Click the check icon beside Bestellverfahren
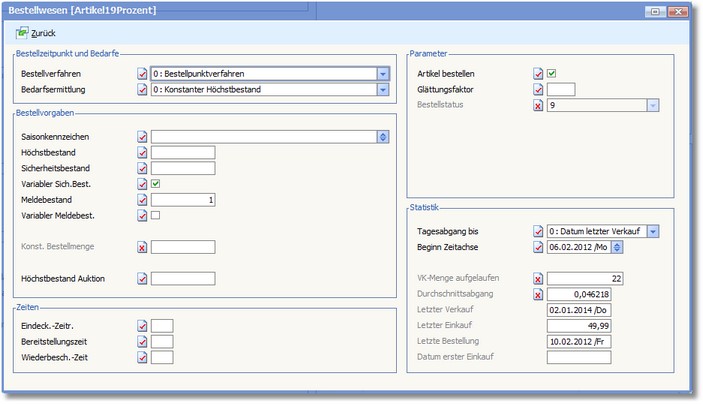This screenshot has width=703, height=404. (x=141, y=74)
